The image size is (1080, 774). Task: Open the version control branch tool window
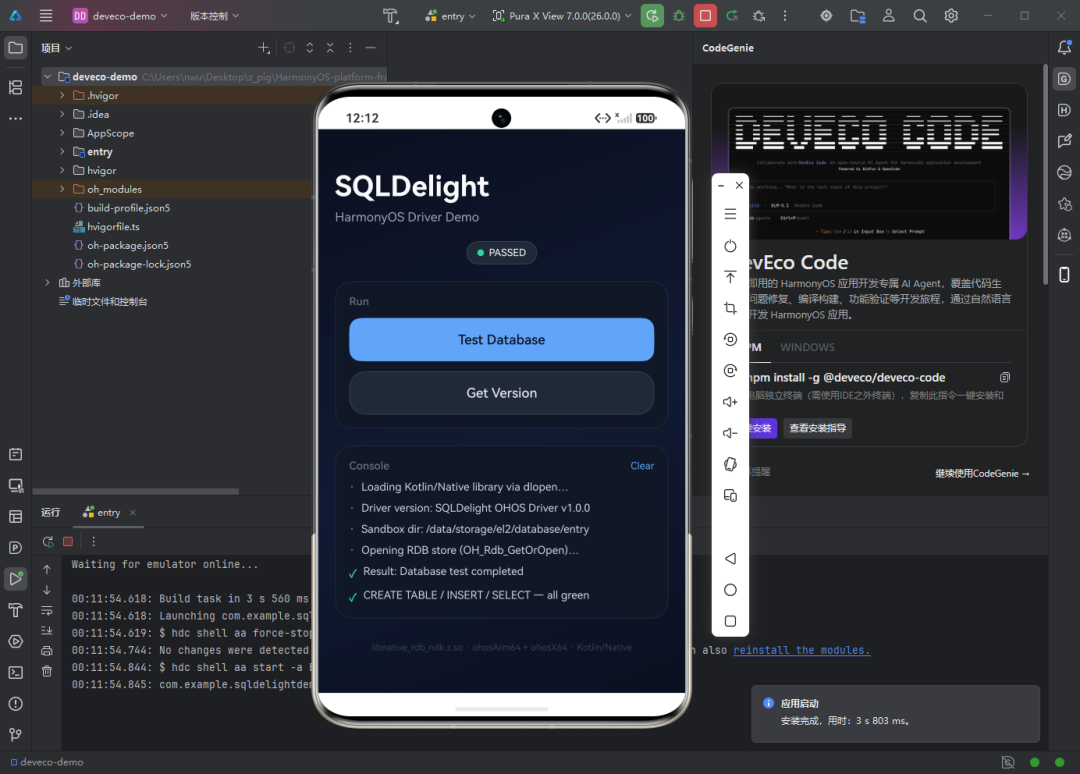(x=15, y=735)
